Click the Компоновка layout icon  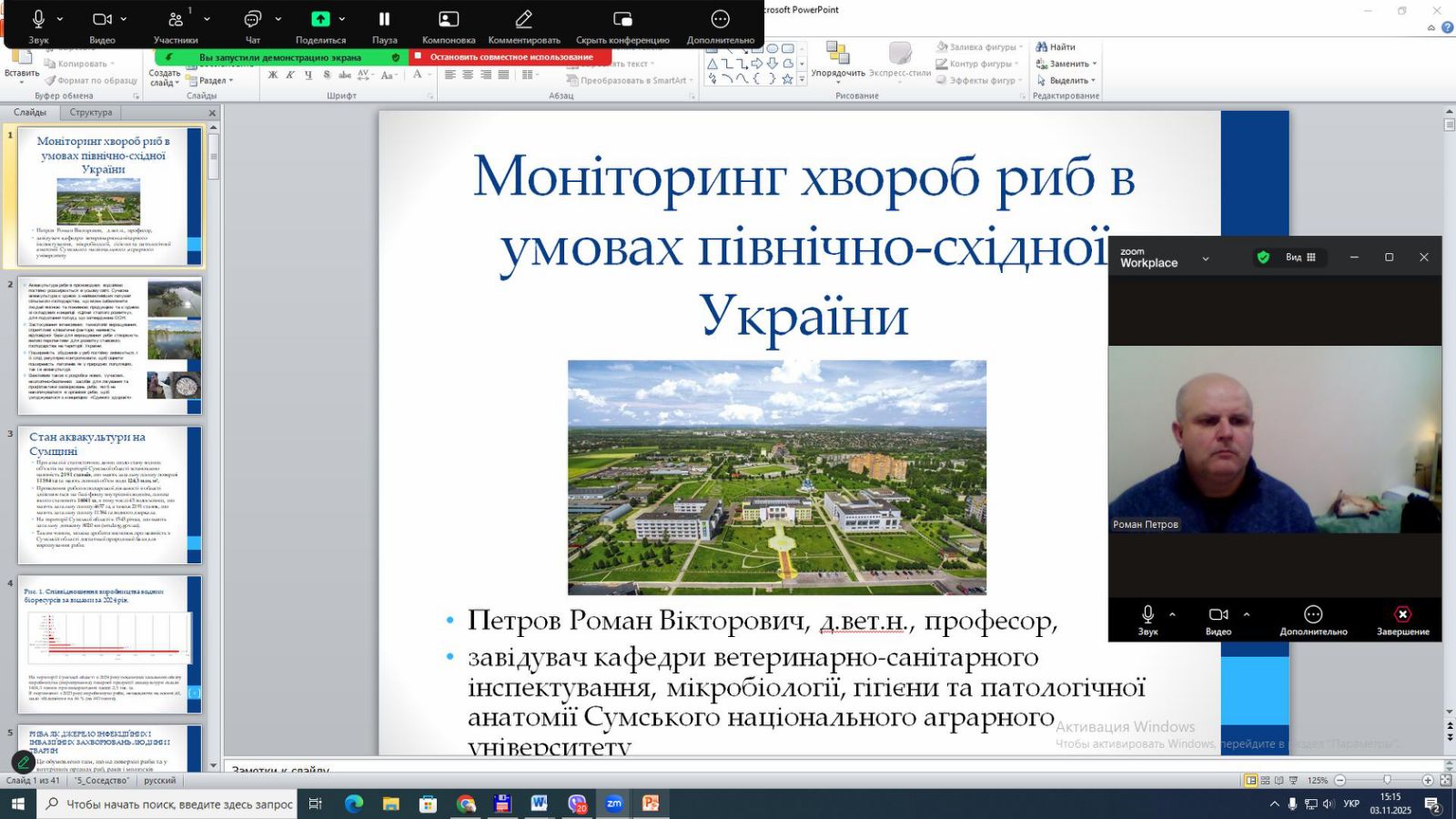pyautogui.click(x=449, y=25)
